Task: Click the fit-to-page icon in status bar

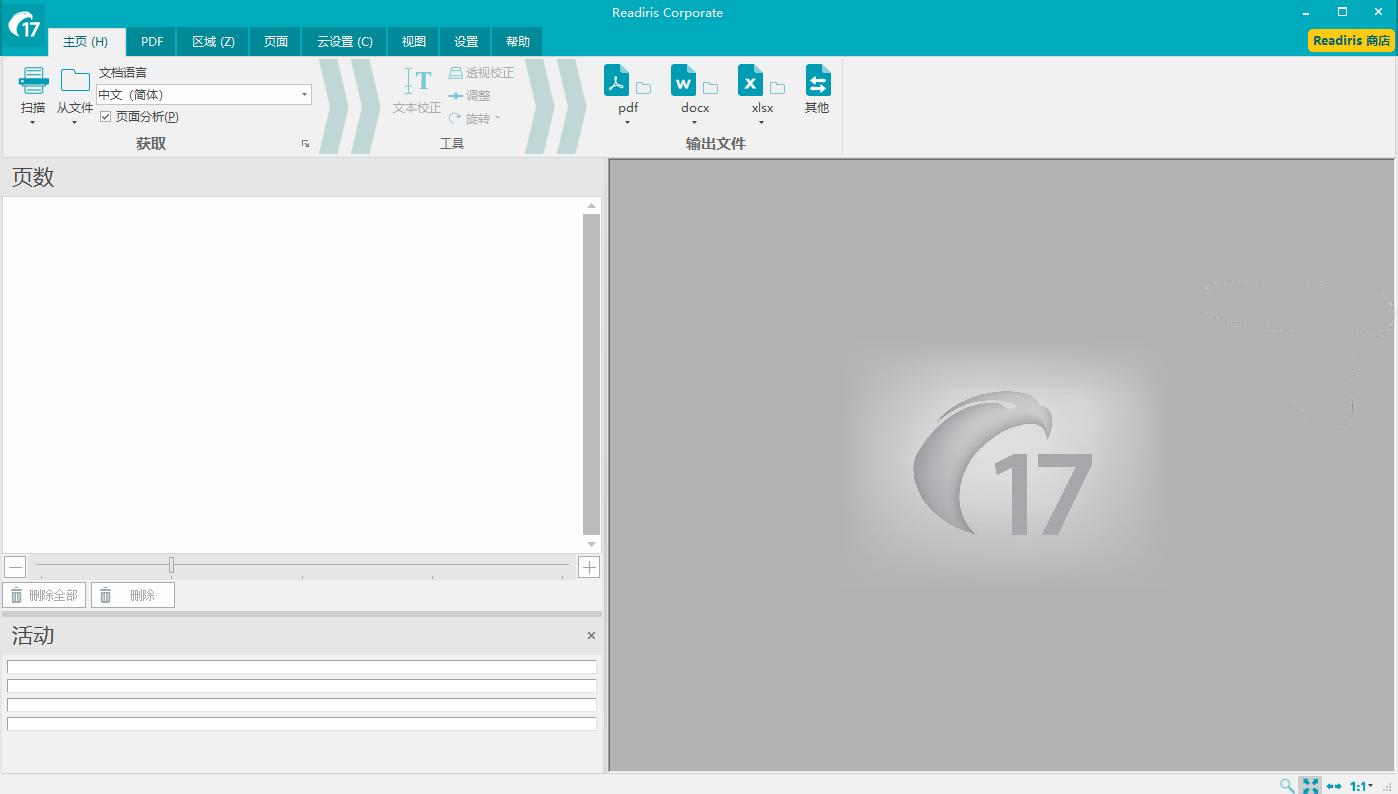Action: click(1310, 786)
